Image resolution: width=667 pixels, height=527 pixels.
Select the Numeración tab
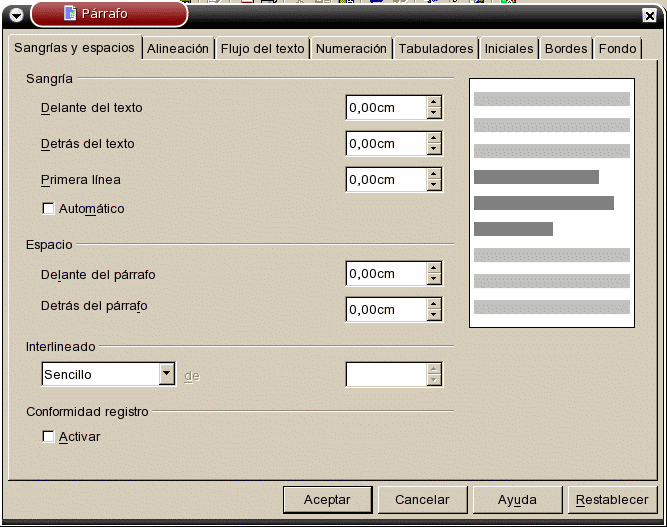pyautogui.click(x=351, y=49)
